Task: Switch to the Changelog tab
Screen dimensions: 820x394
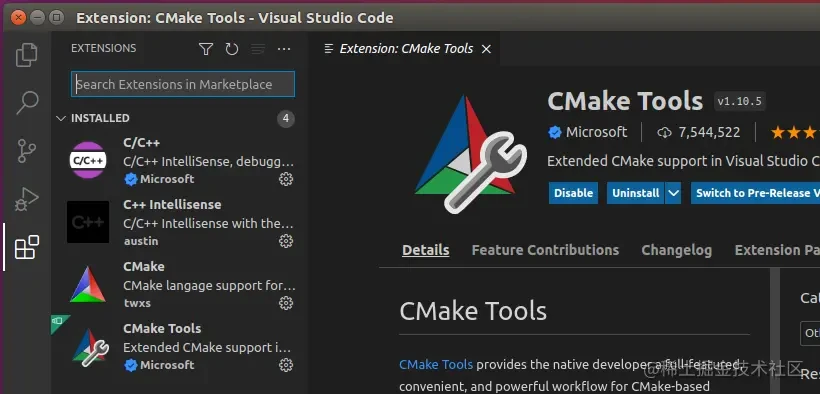Action: point(677,250)
